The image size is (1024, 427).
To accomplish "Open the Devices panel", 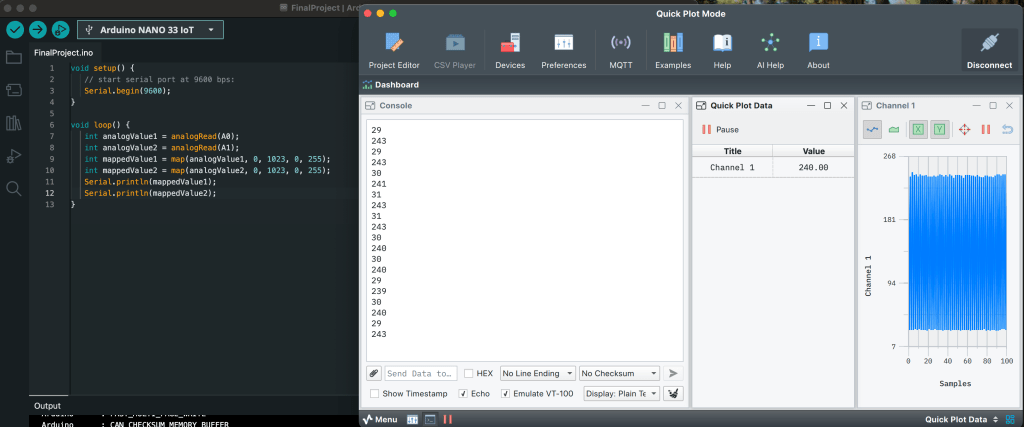I will coord(510,49).
